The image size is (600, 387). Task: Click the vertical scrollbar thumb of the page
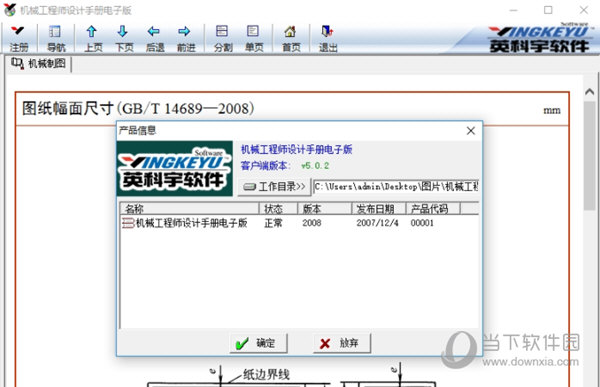590,155
